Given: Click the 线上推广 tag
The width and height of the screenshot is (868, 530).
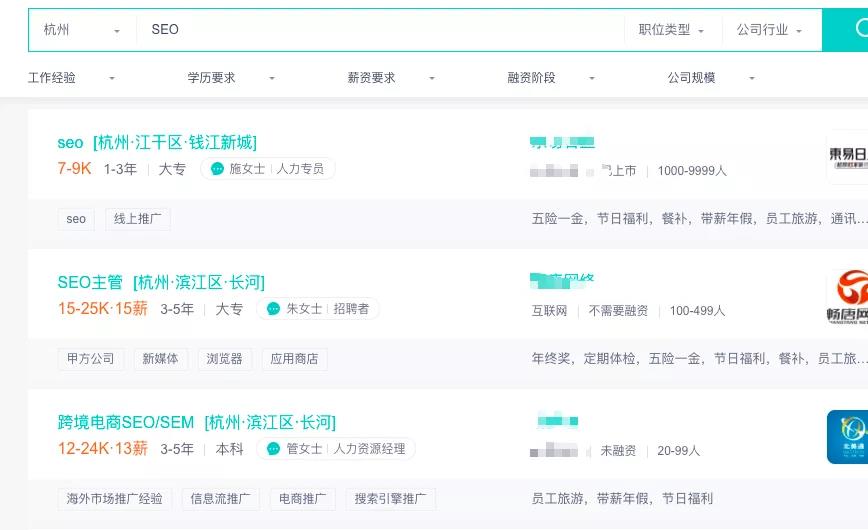Looking at the screenshot, I should click(x=138, y=219).
